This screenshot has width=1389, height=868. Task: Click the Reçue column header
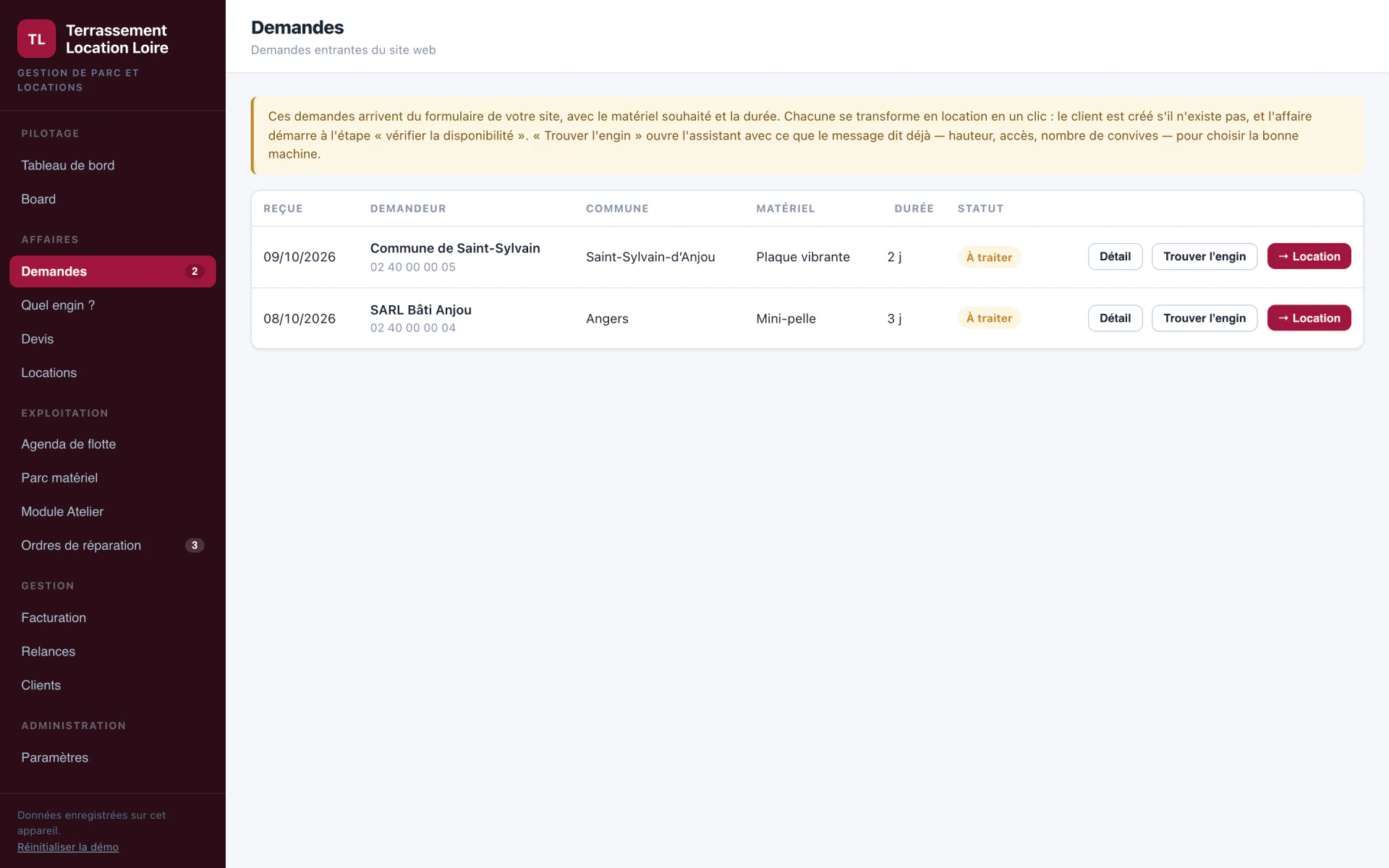pos(283,208)
